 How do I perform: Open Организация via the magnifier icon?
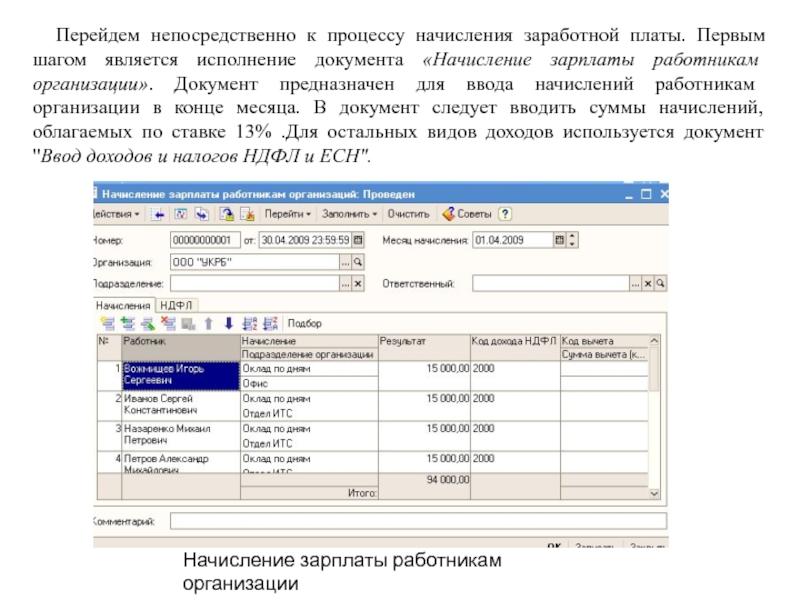coord(358,262)
